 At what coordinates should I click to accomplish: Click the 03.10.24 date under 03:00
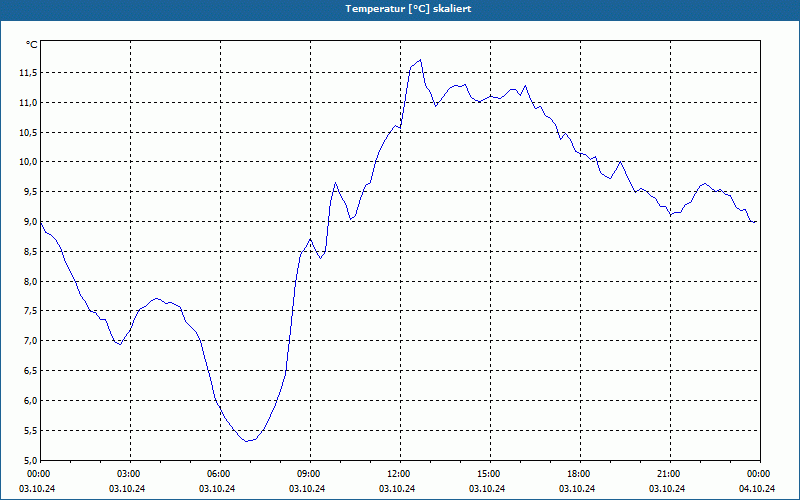127,489
